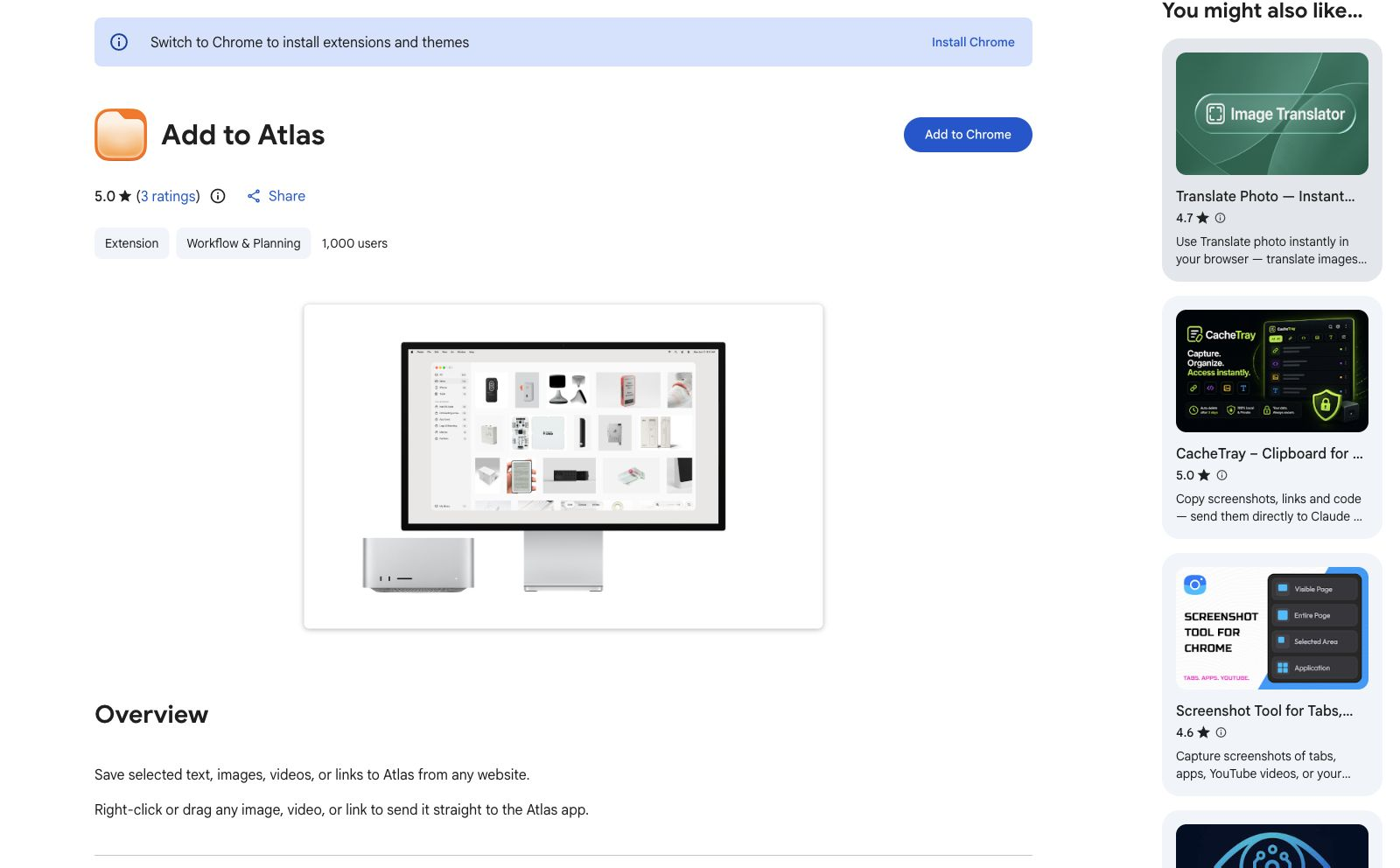Click the 'Use Translate photo instantly' description

[x=1271, y=250]
